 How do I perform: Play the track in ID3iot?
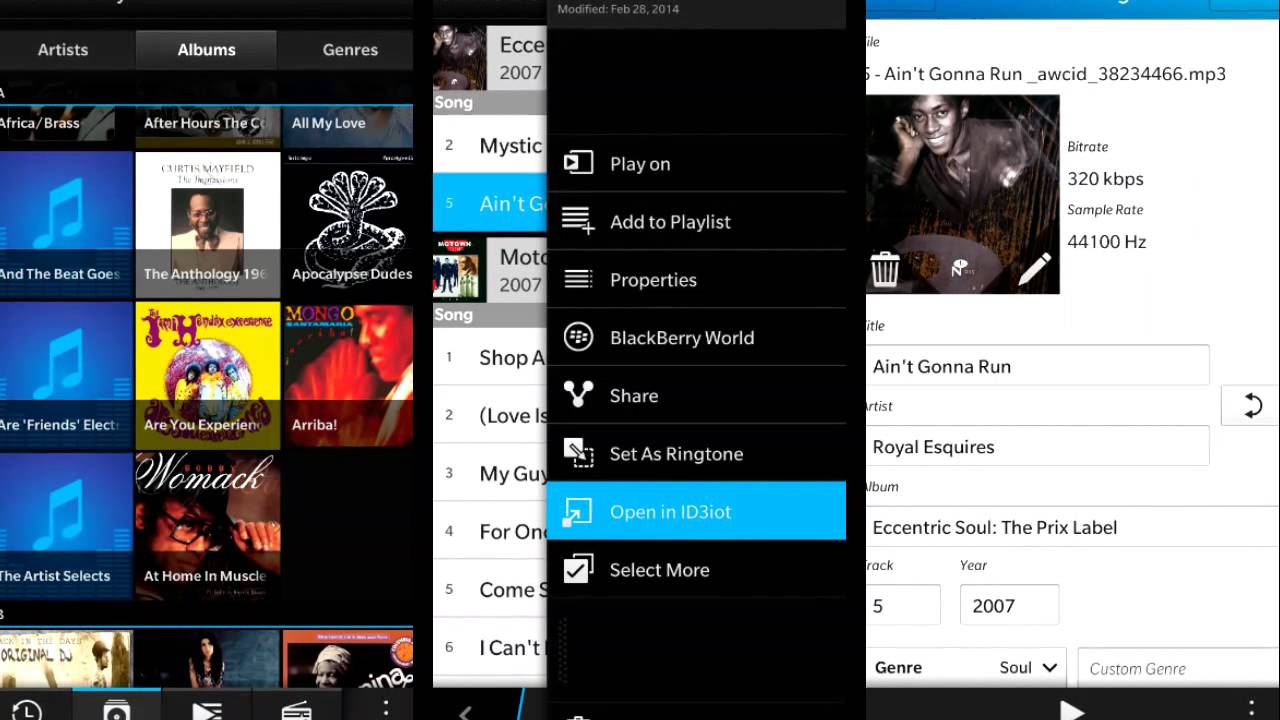[x=1072, y=710]
